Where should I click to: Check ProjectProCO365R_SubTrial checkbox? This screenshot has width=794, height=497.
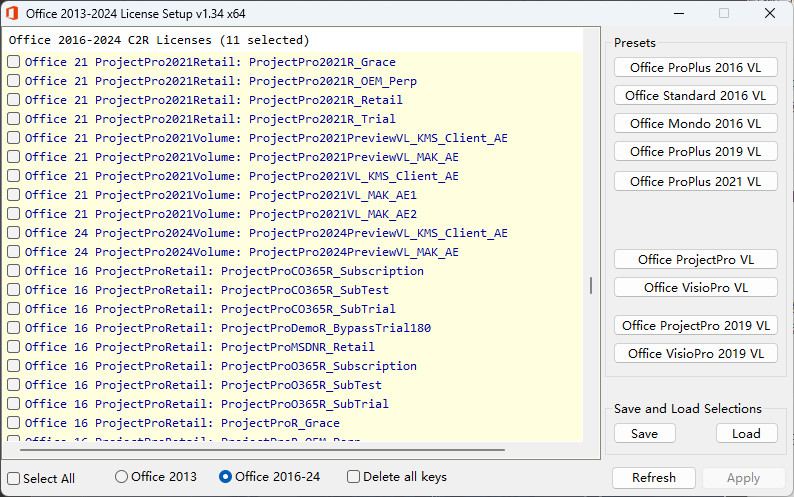click(14, 309)
